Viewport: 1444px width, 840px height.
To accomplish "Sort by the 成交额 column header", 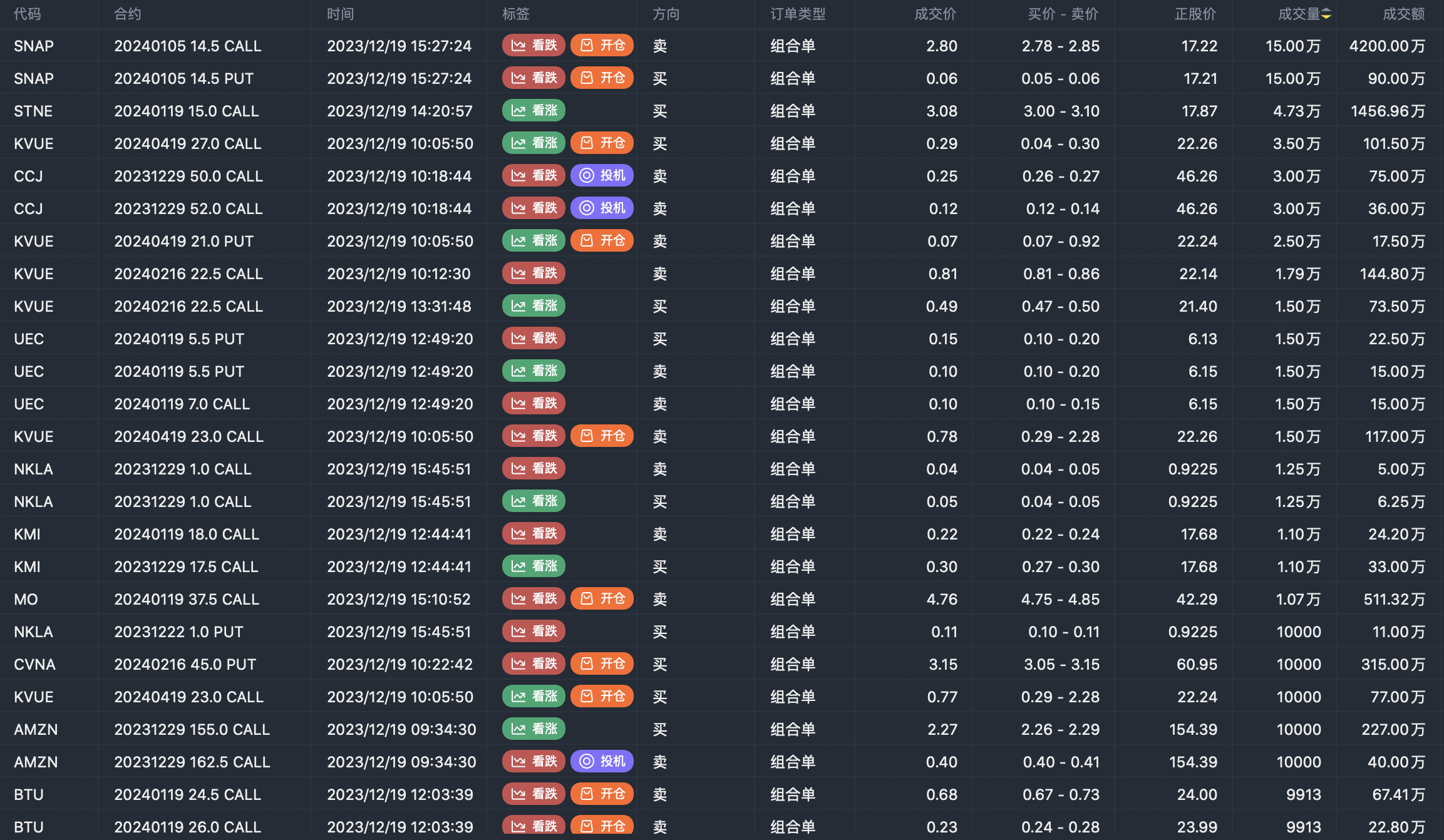I will coord(1403,14).
